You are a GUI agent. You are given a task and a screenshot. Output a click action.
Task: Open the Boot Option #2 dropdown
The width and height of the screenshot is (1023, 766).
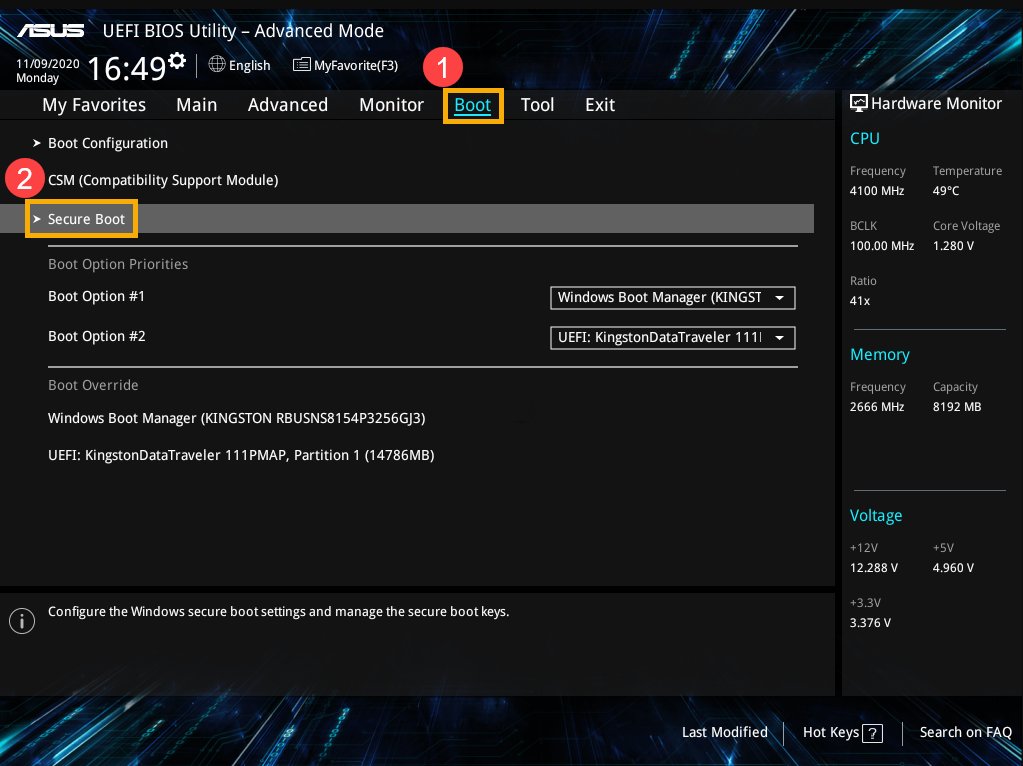pyautogui.click(x=672, y=337)
